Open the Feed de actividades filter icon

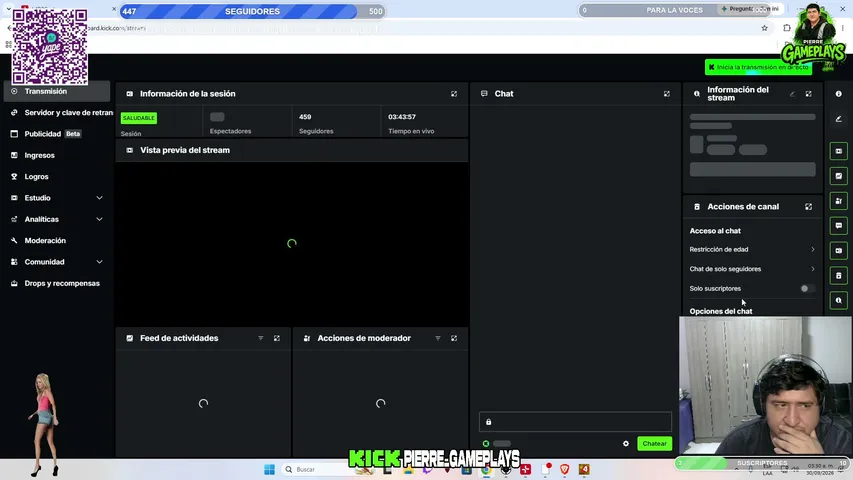click(x=261, y=338)
